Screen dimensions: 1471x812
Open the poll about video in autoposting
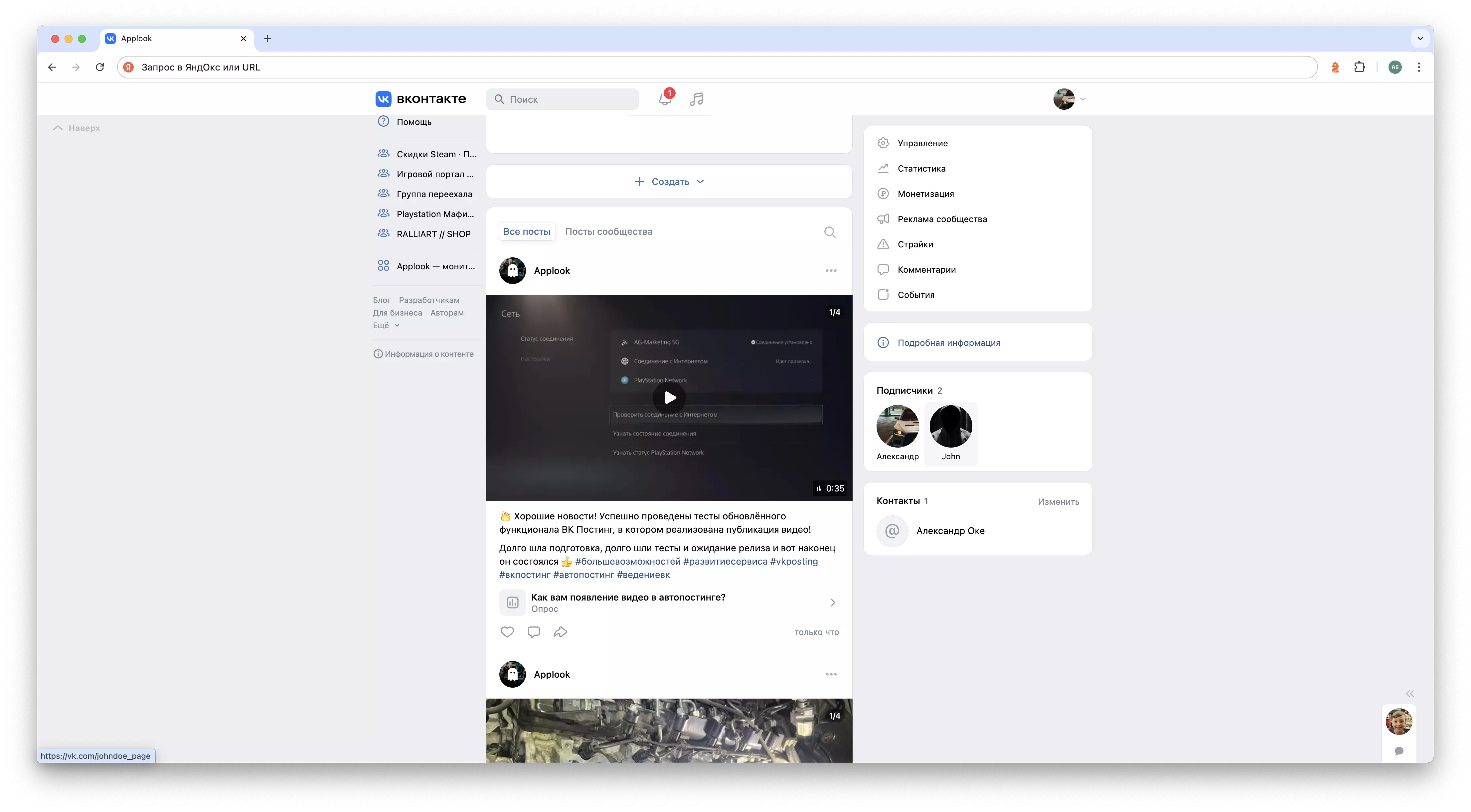669,603
